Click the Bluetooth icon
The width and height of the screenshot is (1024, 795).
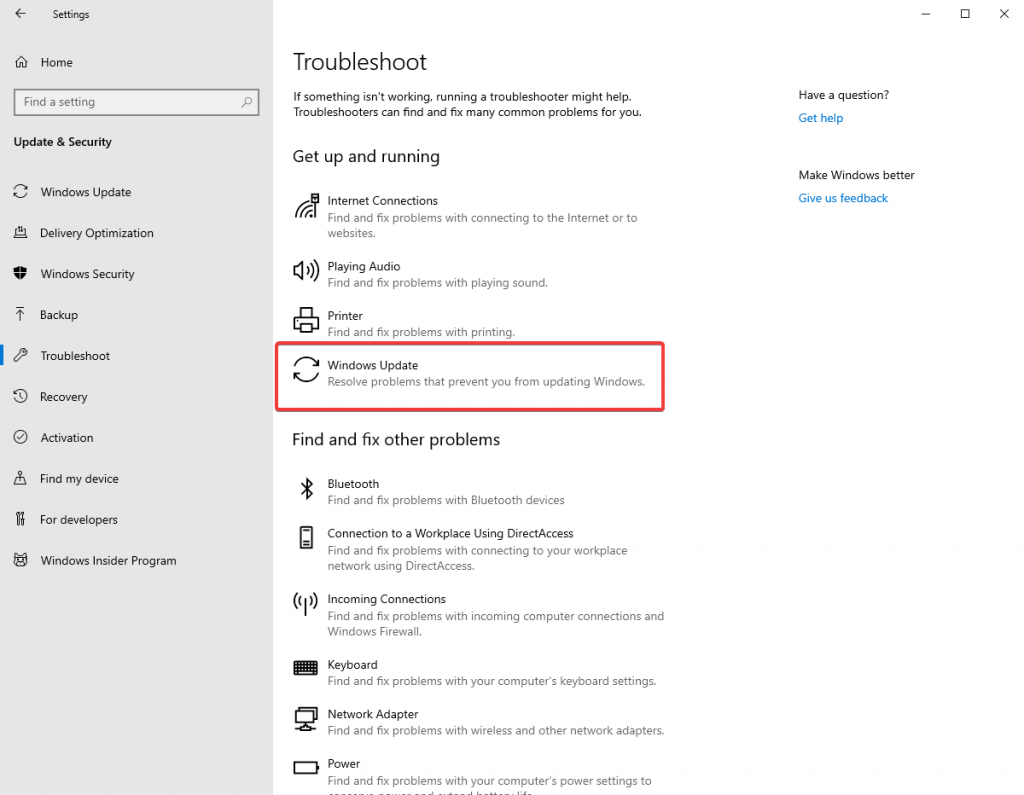click(x=306, y=489)
